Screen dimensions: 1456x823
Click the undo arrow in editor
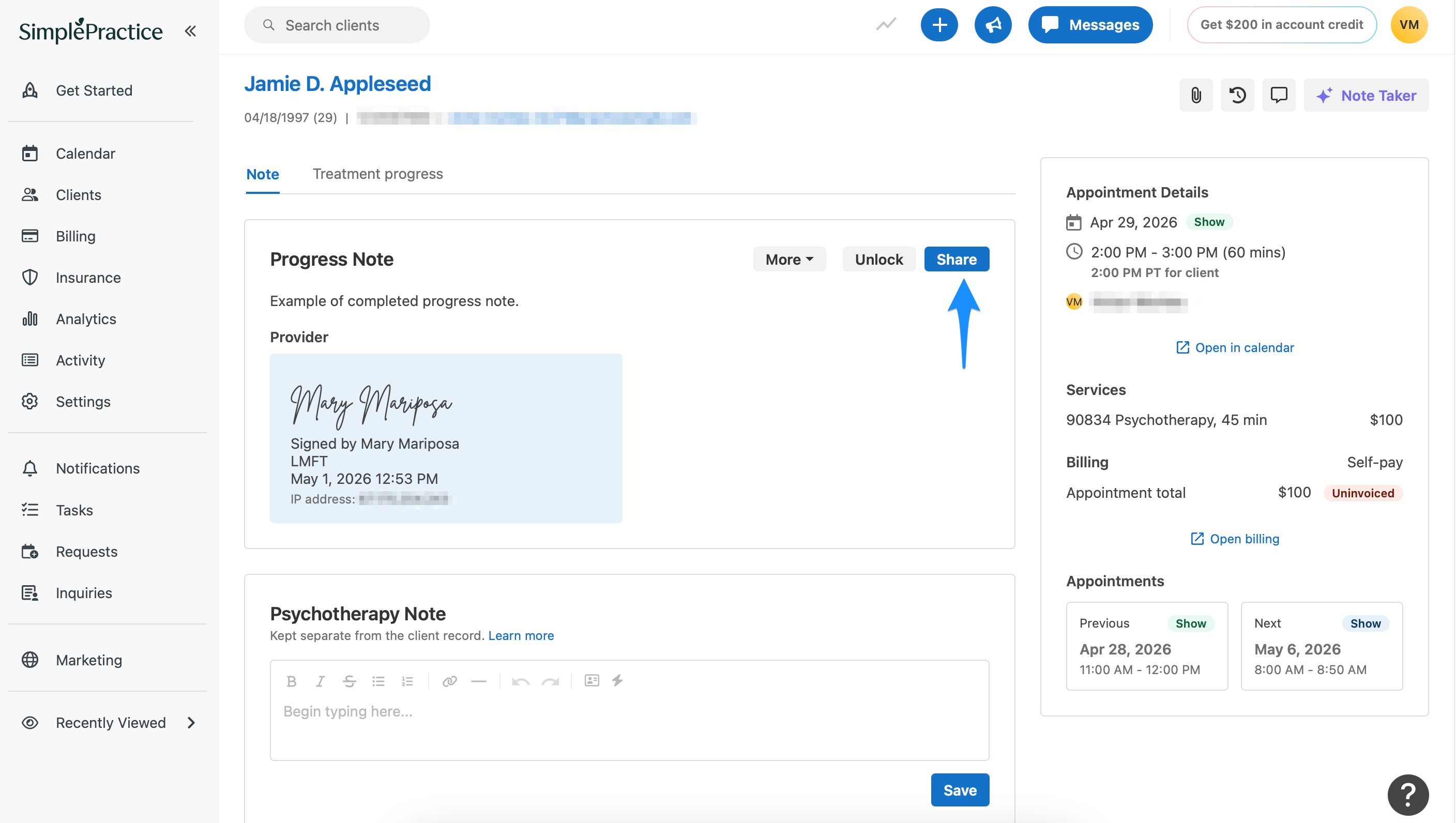[521, 681]
